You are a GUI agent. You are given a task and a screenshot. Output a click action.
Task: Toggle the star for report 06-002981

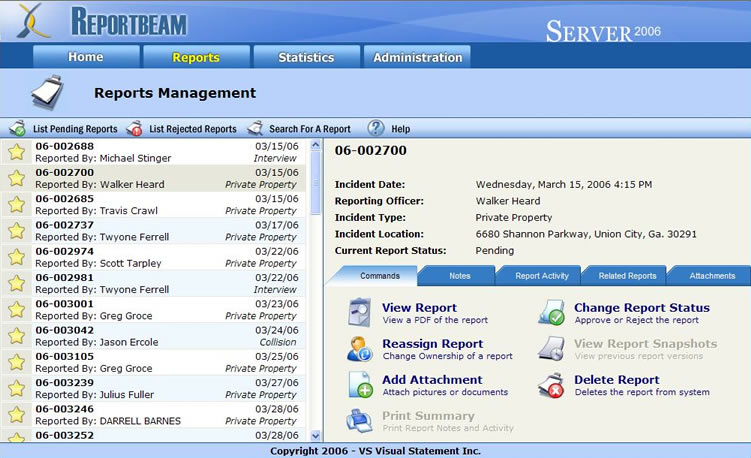click(x=16, y=284)
